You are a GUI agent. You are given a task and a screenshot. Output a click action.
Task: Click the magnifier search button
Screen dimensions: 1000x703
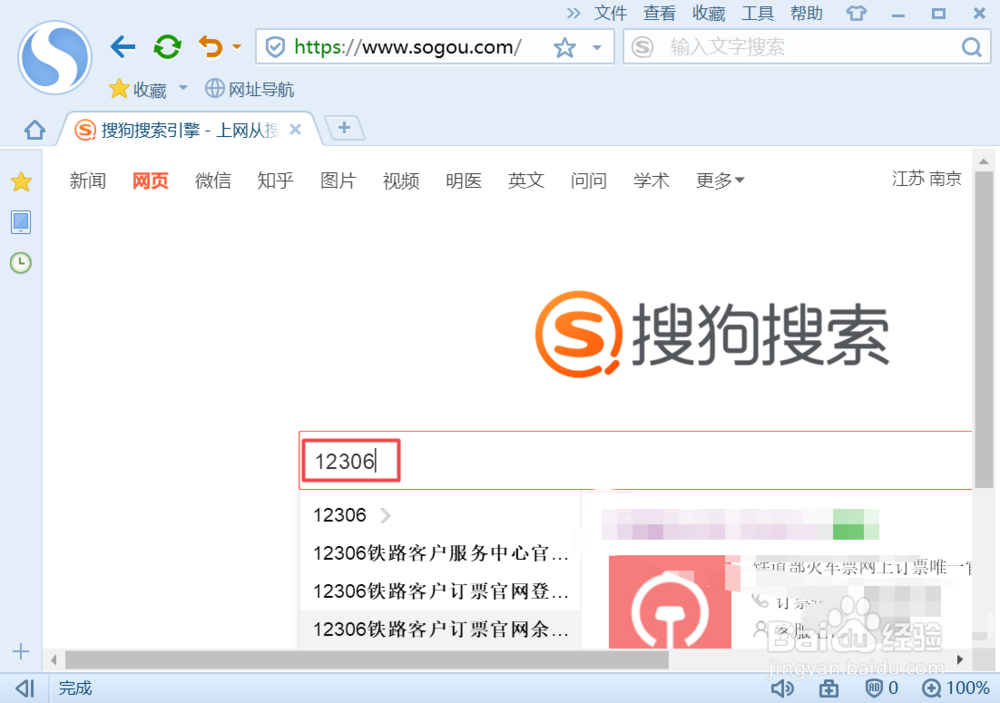[971, 47]
